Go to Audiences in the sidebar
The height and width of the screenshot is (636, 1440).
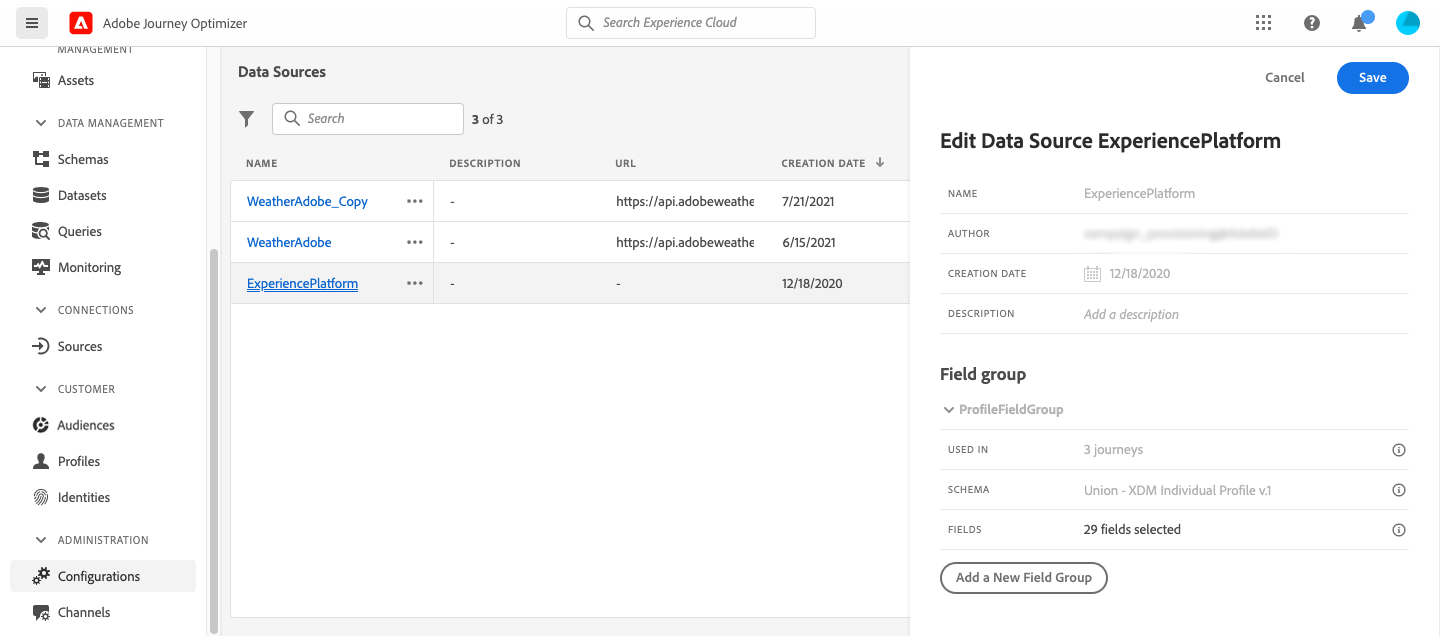(86, 425)
